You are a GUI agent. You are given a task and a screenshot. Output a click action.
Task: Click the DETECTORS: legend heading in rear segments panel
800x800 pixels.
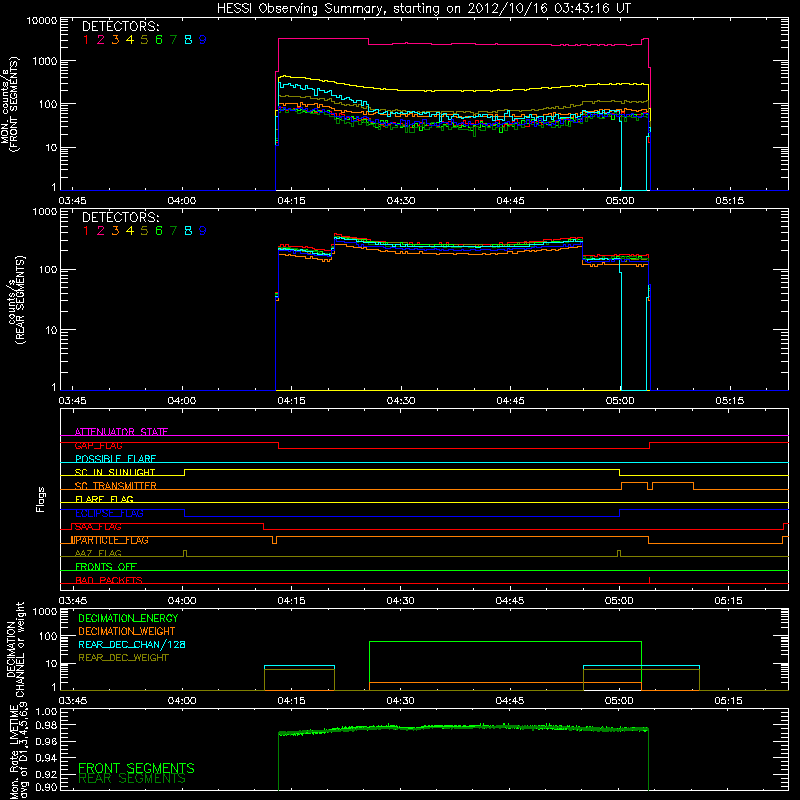[120, 217]
